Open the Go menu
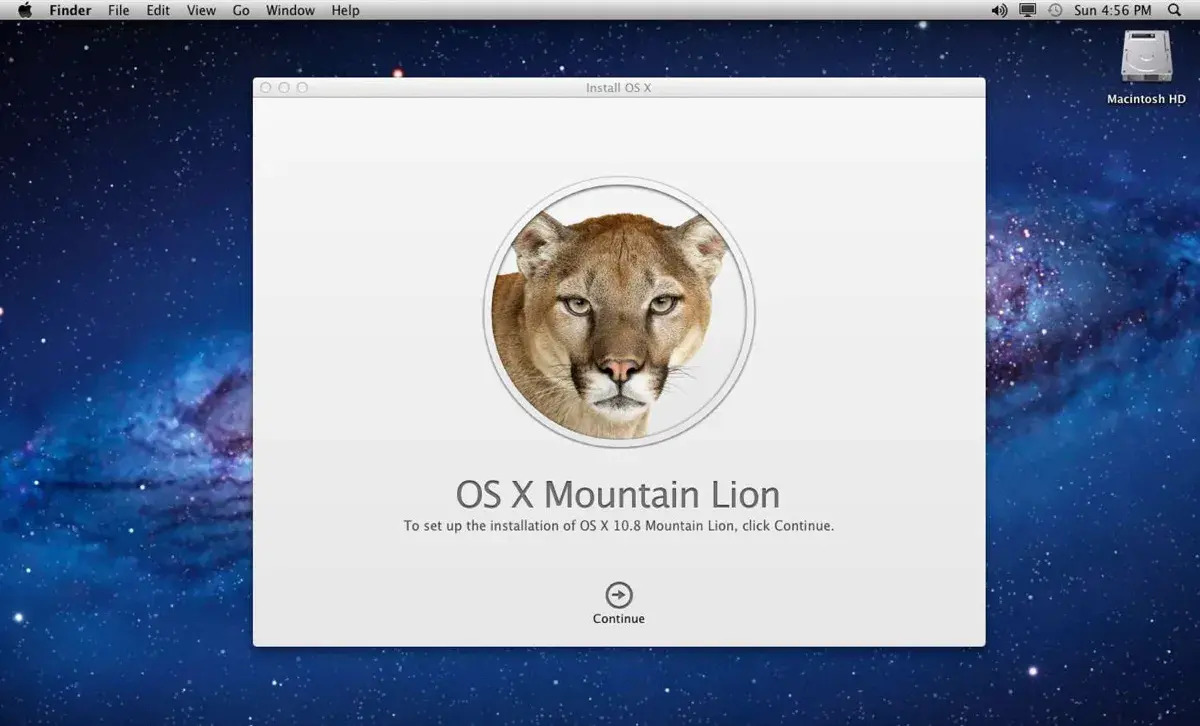Image resolution: width=1200 pixels, height=726 pixels. click(241, 10)
